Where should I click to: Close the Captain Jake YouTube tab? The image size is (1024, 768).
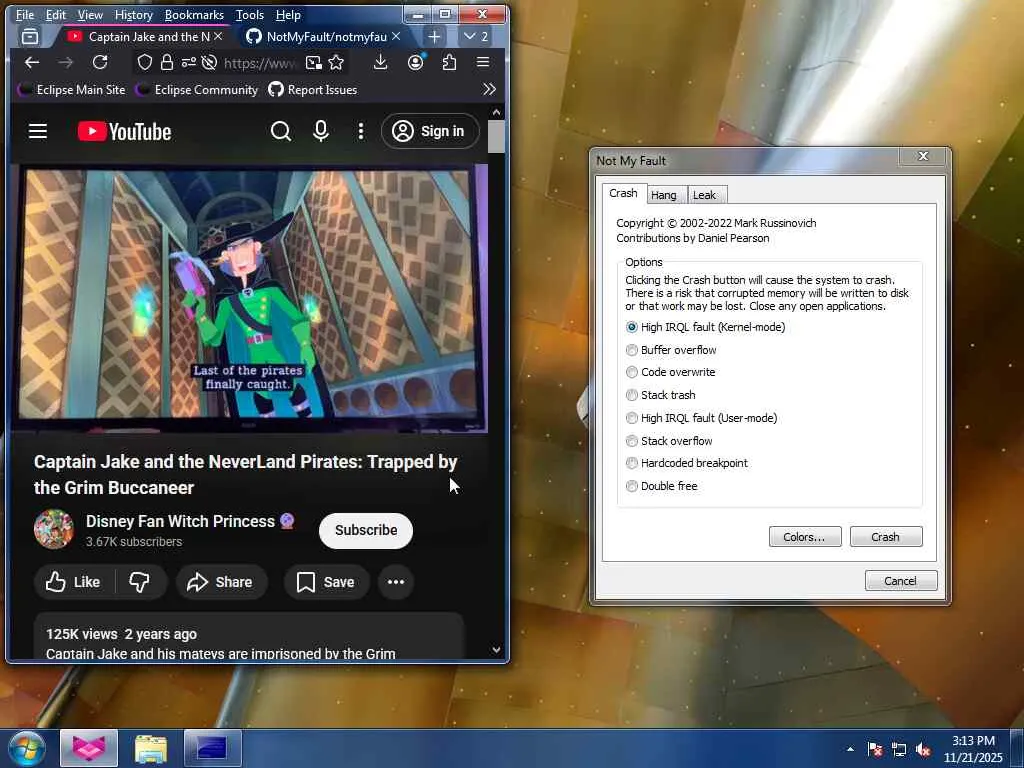(218, 37)
